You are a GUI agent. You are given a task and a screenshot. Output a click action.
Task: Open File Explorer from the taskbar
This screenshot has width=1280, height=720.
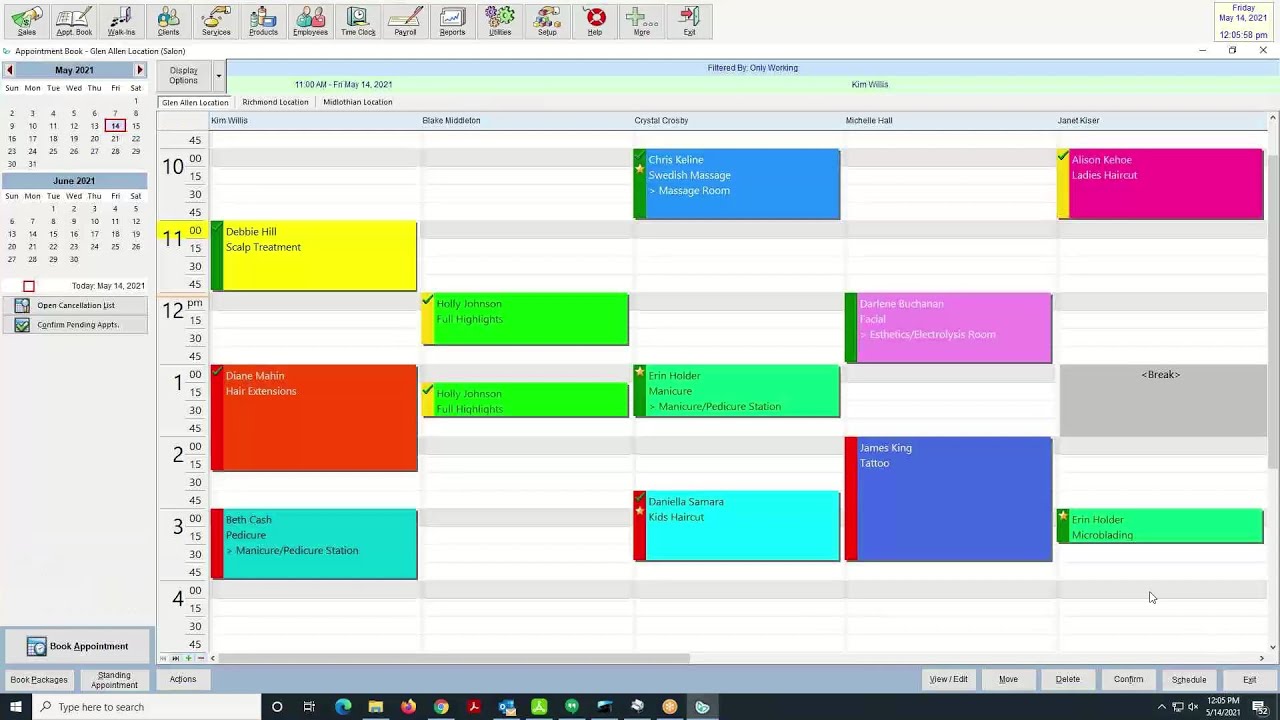[375, 707]
